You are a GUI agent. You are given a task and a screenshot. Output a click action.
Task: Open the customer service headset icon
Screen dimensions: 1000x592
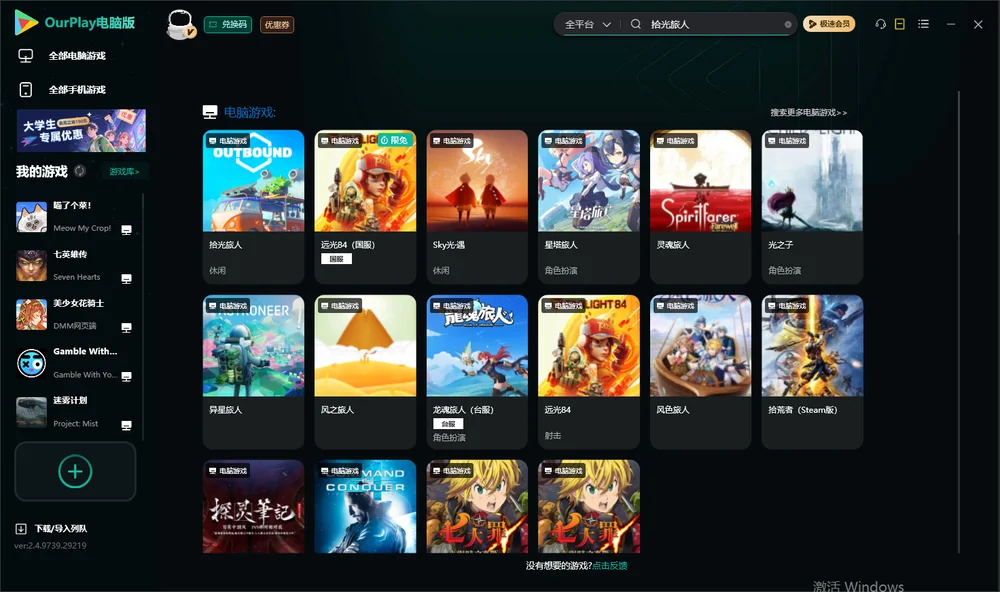pos(881,24)
